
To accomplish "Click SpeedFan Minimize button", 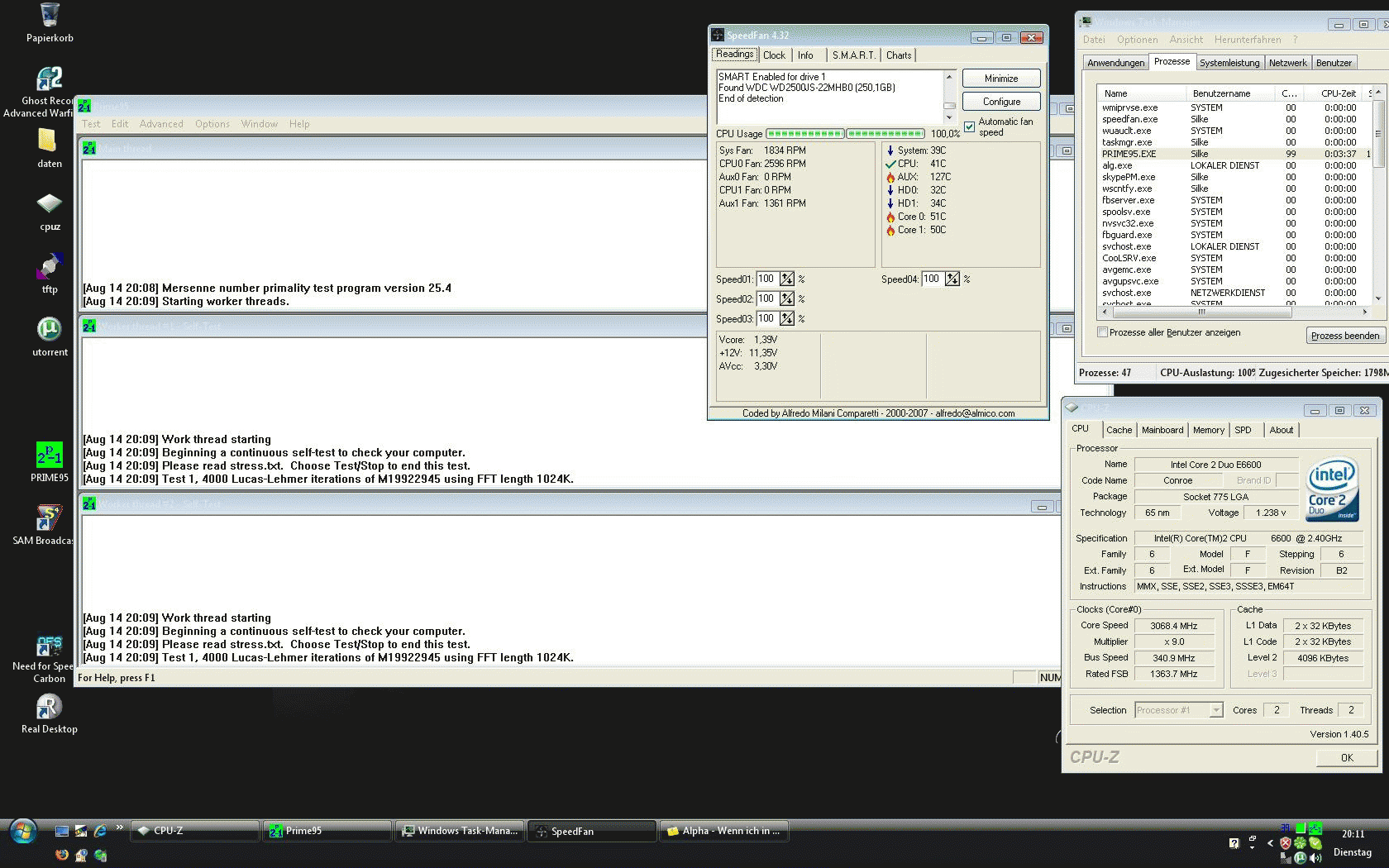I will pos(1001,79).
